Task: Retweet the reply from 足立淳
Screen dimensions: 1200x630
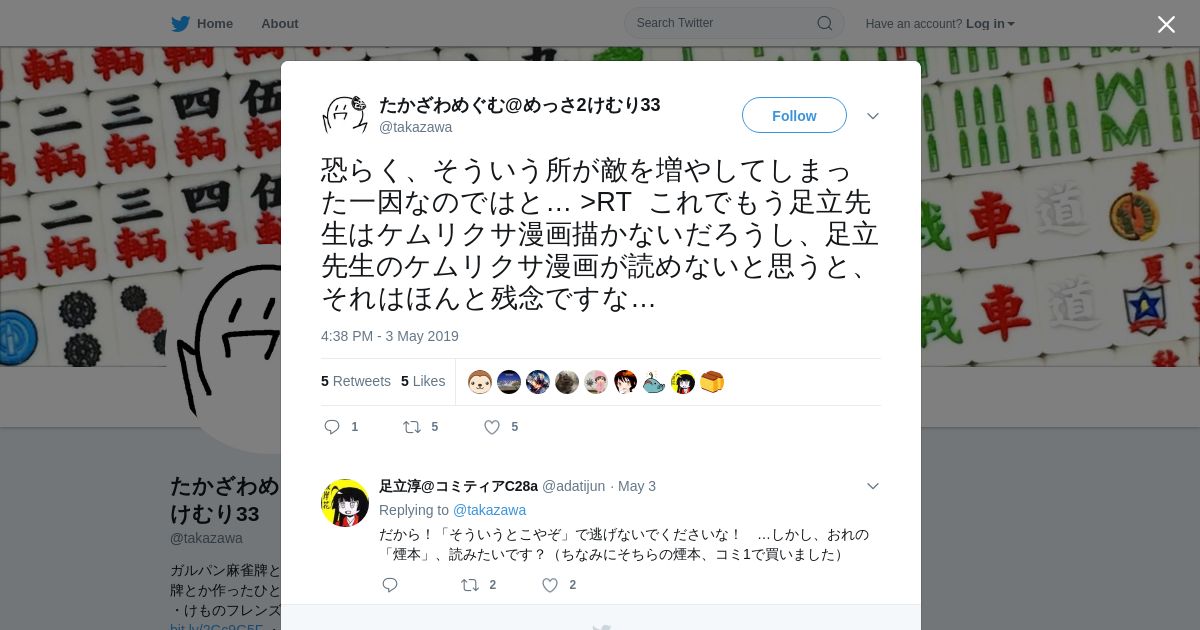Action: (470, 585)
